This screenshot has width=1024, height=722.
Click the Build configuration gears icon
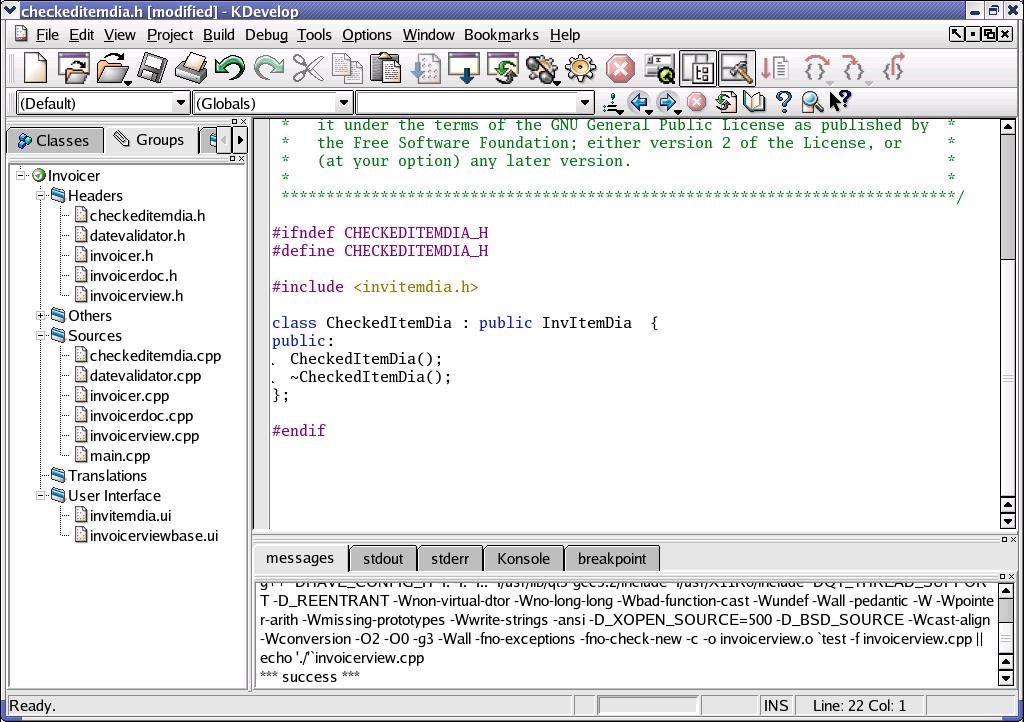click(x=542, y=69)
